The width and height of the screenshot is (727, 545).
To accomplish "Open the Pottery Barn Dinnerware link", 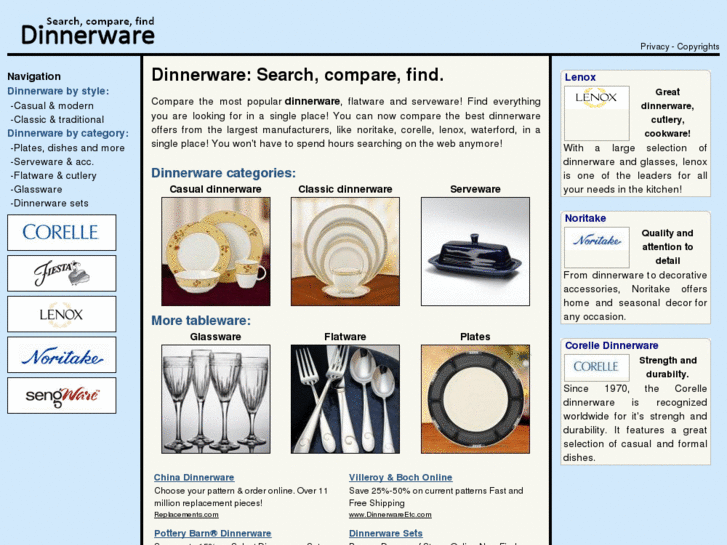I will coord(213,533).
